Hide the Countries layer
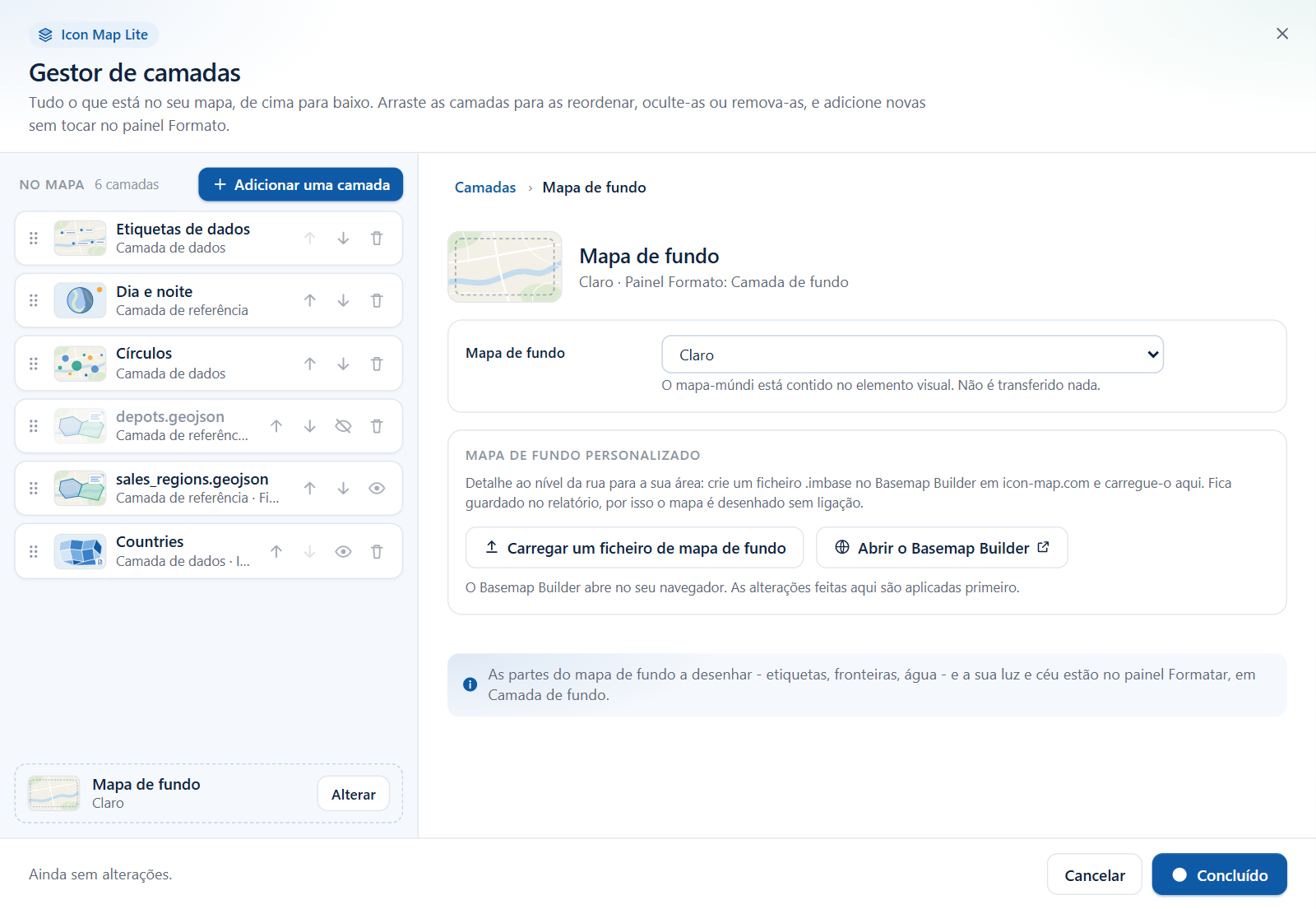This screenshot has height=909, width=1316. coord(343,552)
